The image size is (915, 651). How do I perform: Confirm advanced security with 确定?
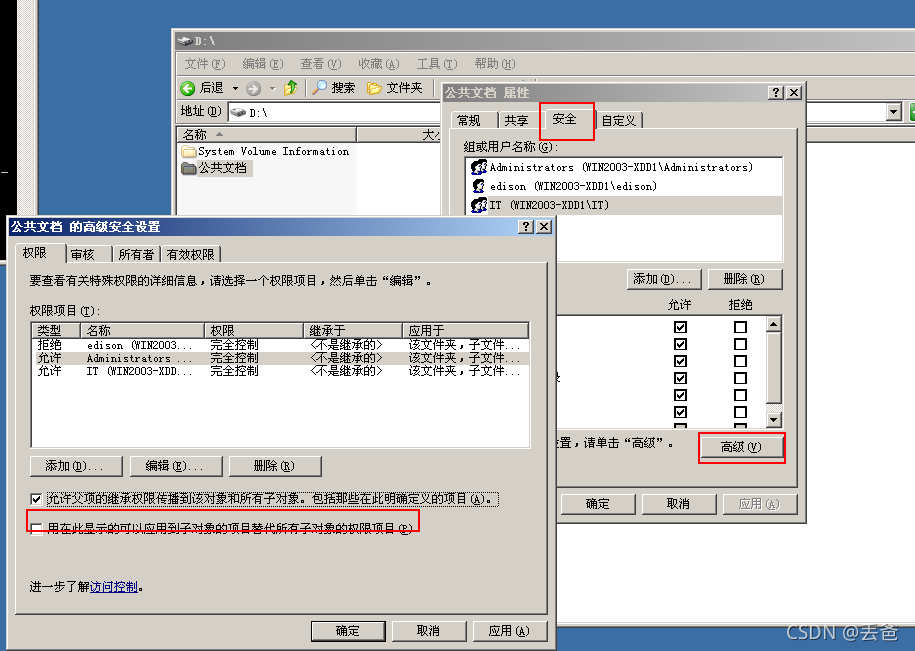[x=348, y=631]
